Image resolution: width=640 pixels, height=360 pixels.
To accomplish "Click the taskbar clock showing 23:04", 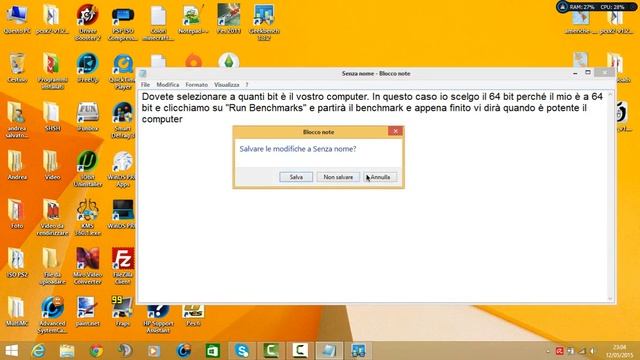I will tap(619, 351).
